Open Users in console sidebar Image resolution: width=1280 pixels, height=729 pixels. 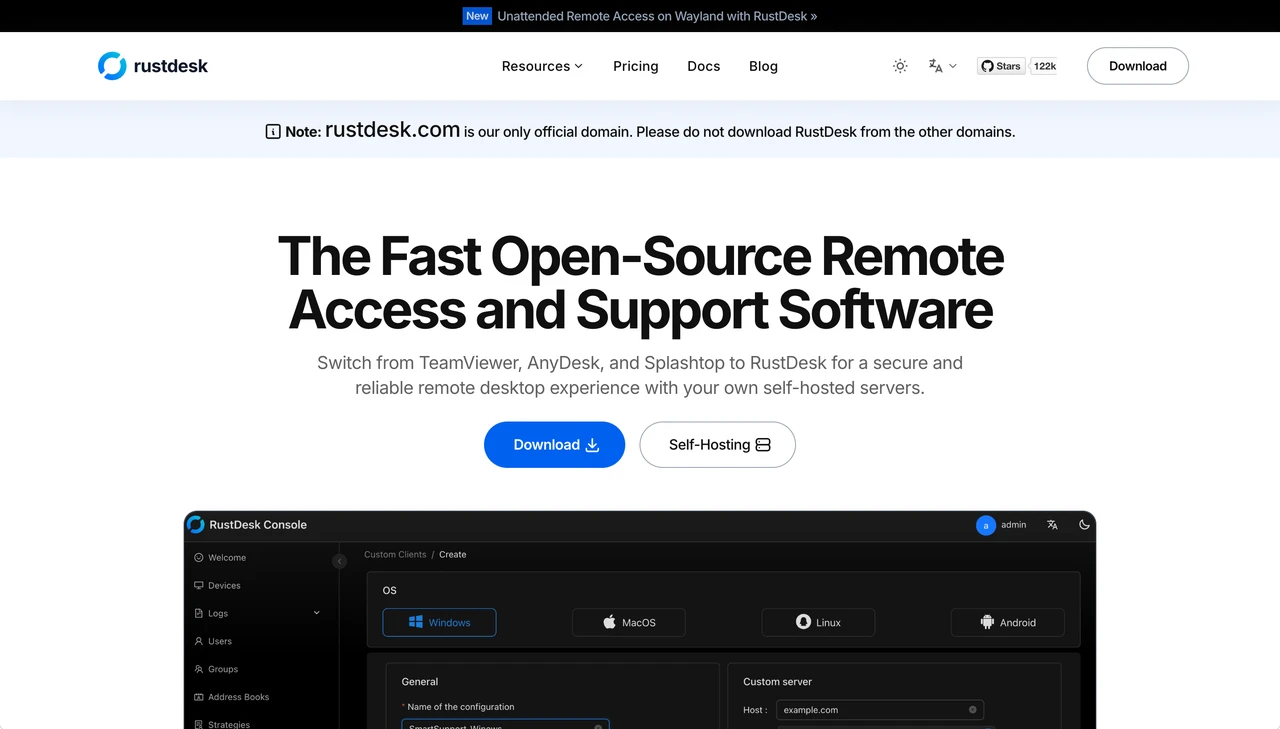click(x=213, y=641)
